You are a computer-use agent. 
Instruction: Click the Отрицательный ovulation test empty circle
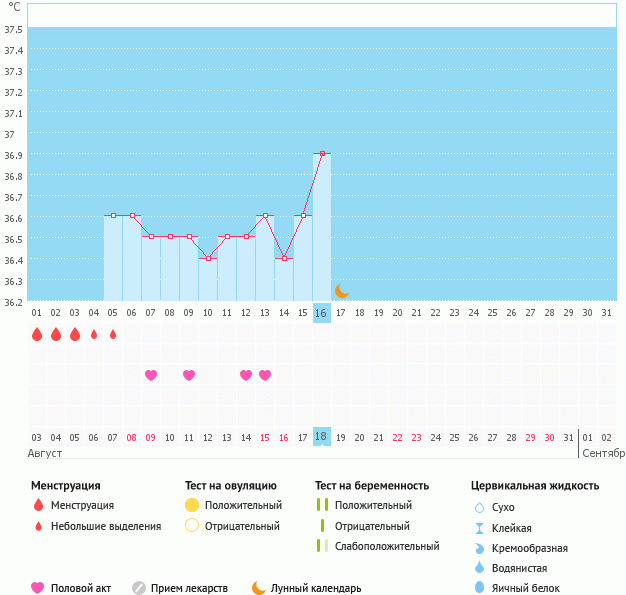pyautogui.click(x=192, y=526)
